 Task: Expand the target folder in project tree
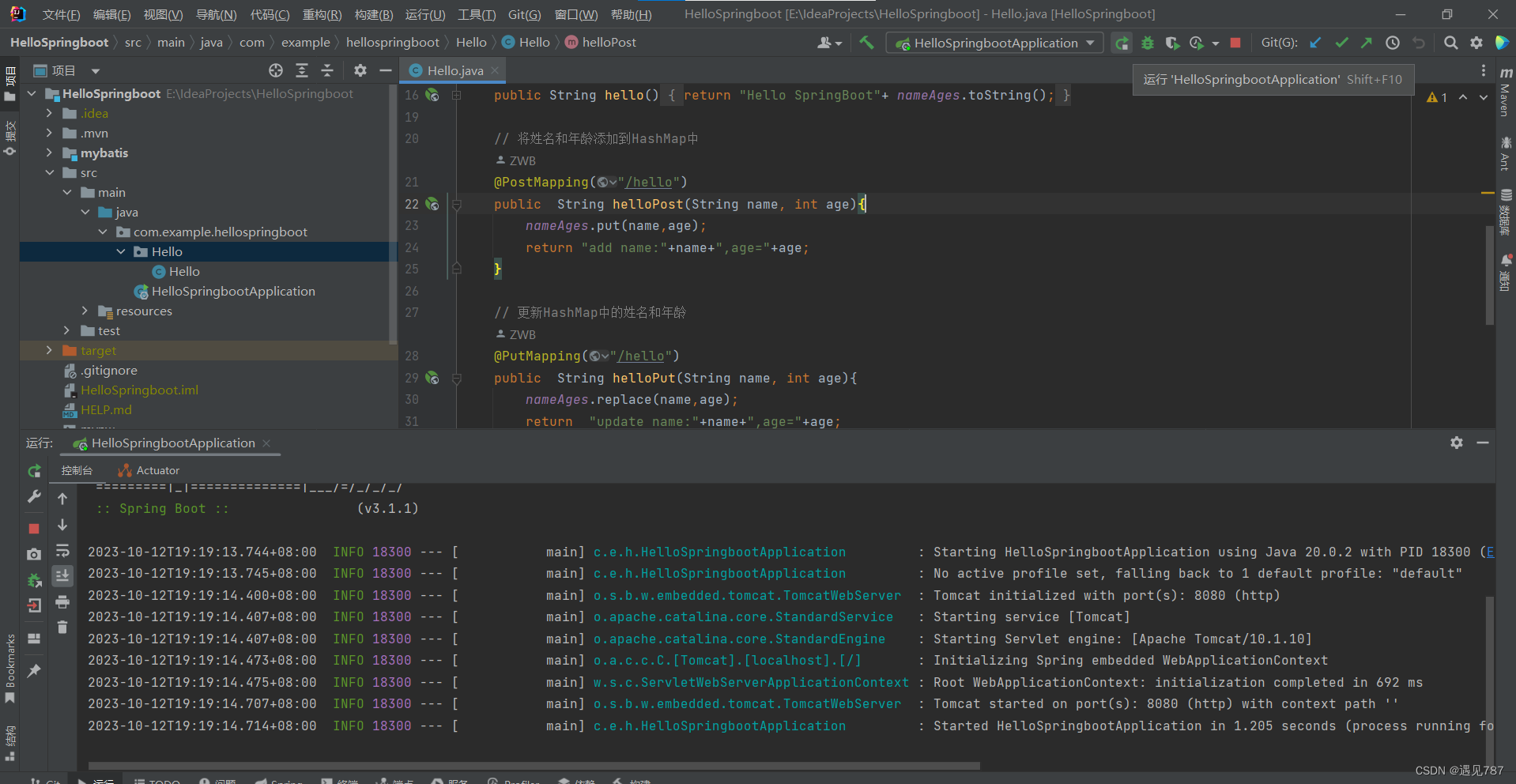pos(49,350)
